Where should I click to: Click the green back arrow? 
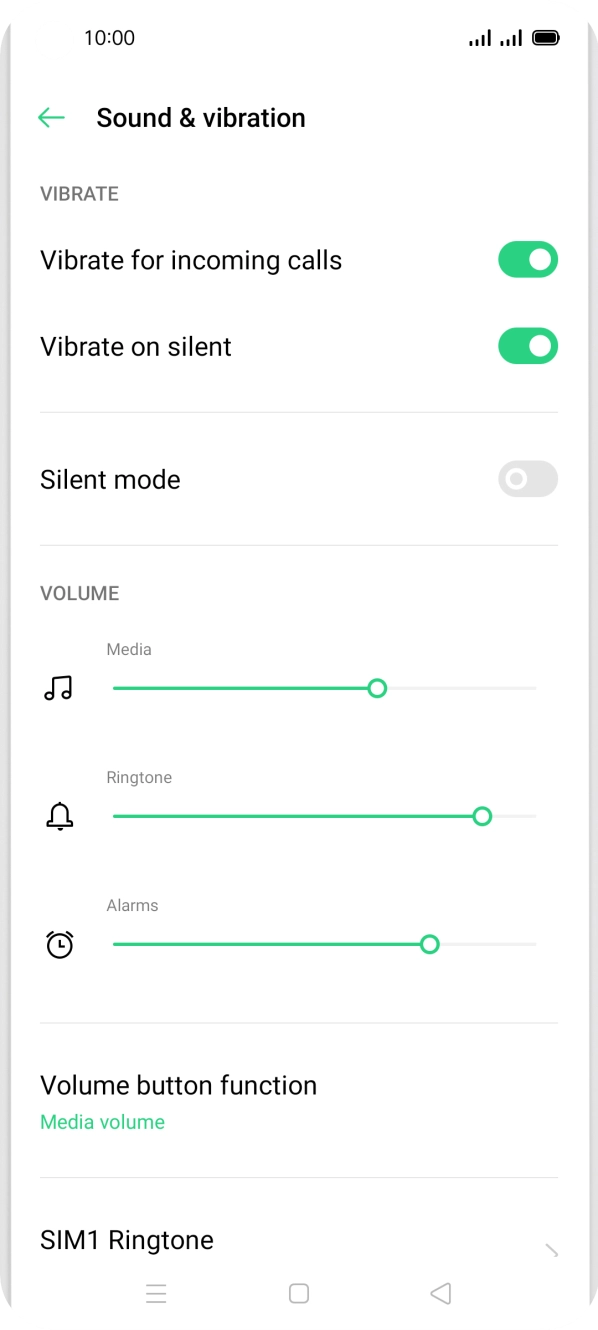point(51,117)
